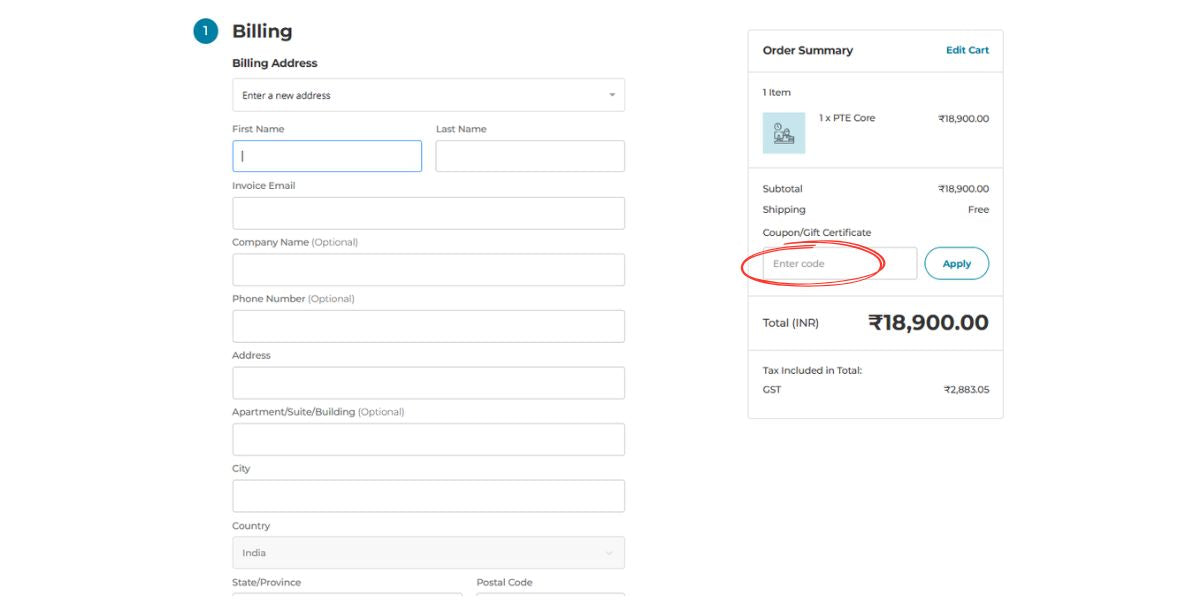The width and height of the screenshot is (1200, 600).
Task: Expand the Country dropdown showing India
Action: click(x=428, y=553)
